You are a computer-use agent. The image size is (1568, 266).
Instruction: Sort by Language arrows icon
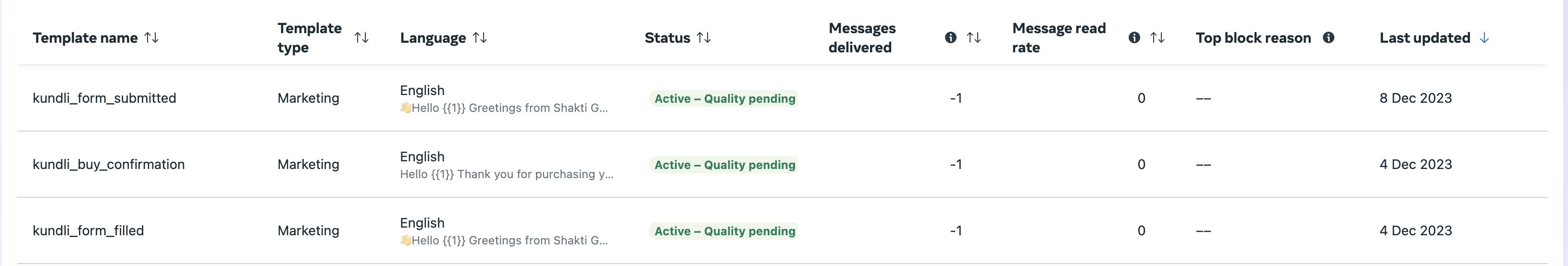480,38
